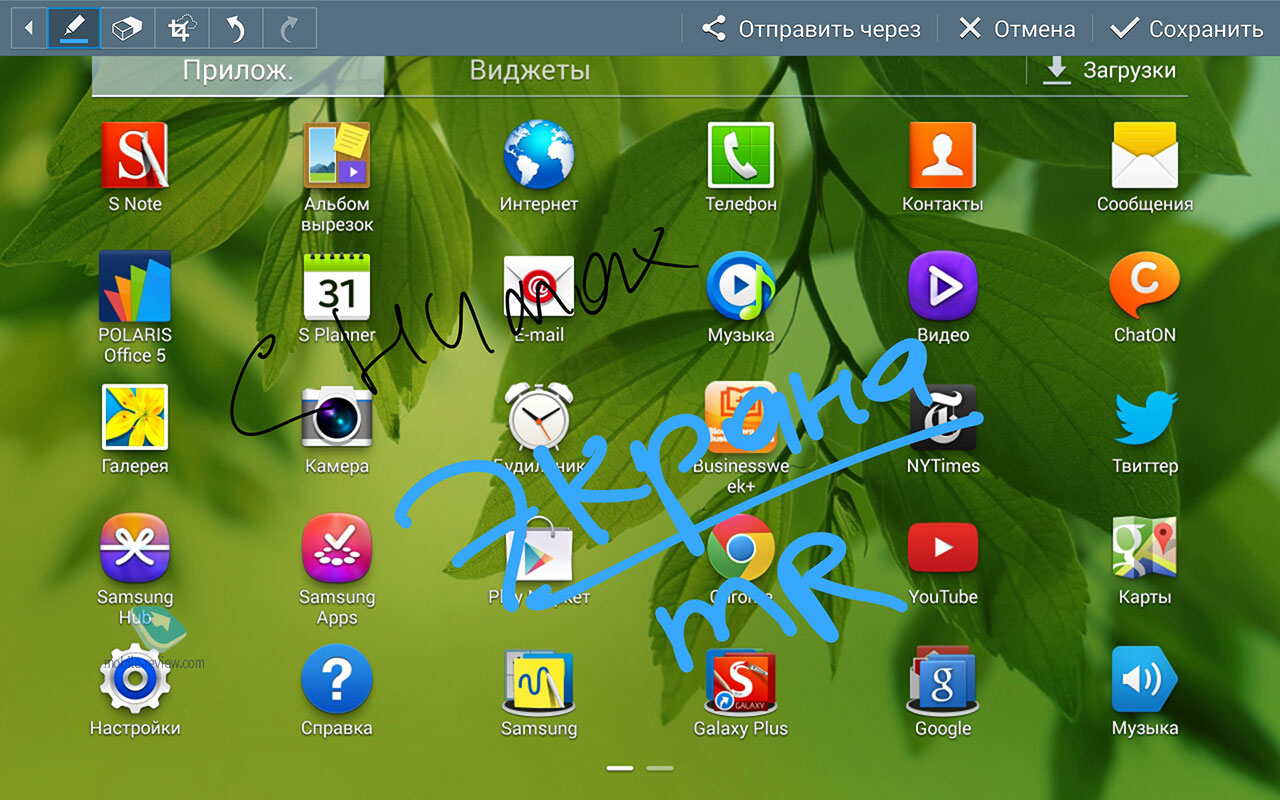The image size is (1280, 800).
Task: Launch Chrome browser
Action: [x=741, y=559]
